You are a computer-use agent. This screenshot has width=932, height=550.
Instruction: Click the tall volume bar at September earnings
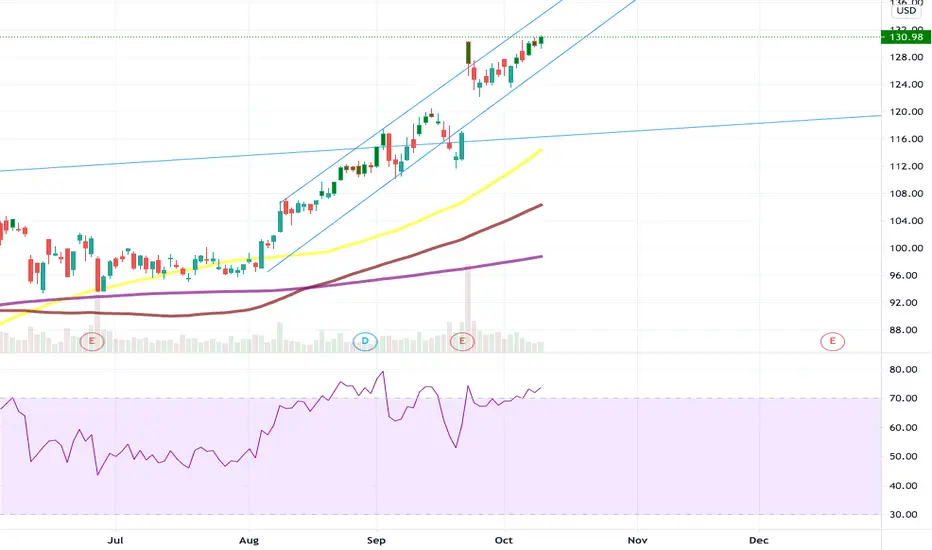pos(468,308)
